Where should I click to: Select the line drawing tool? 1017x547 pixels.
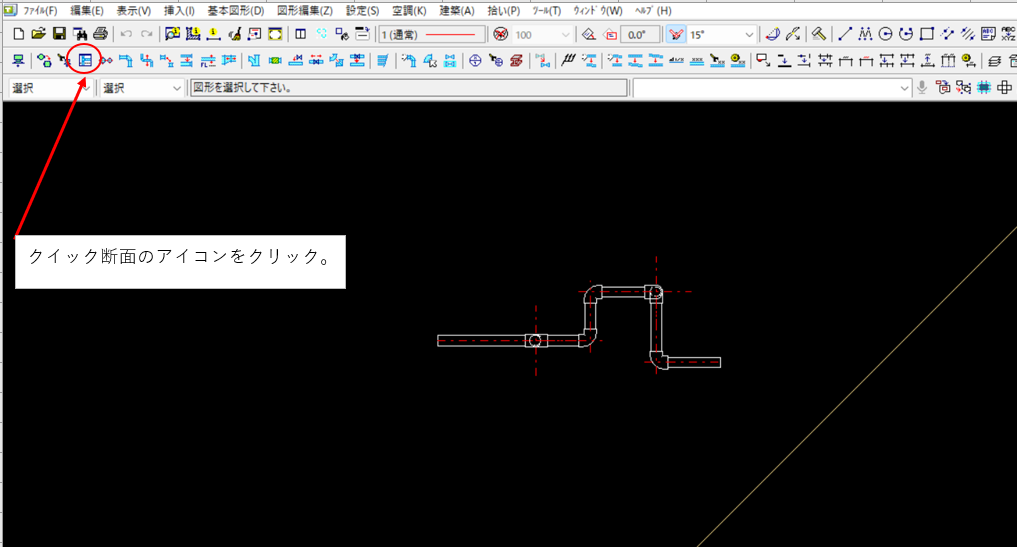pos(844,34)
